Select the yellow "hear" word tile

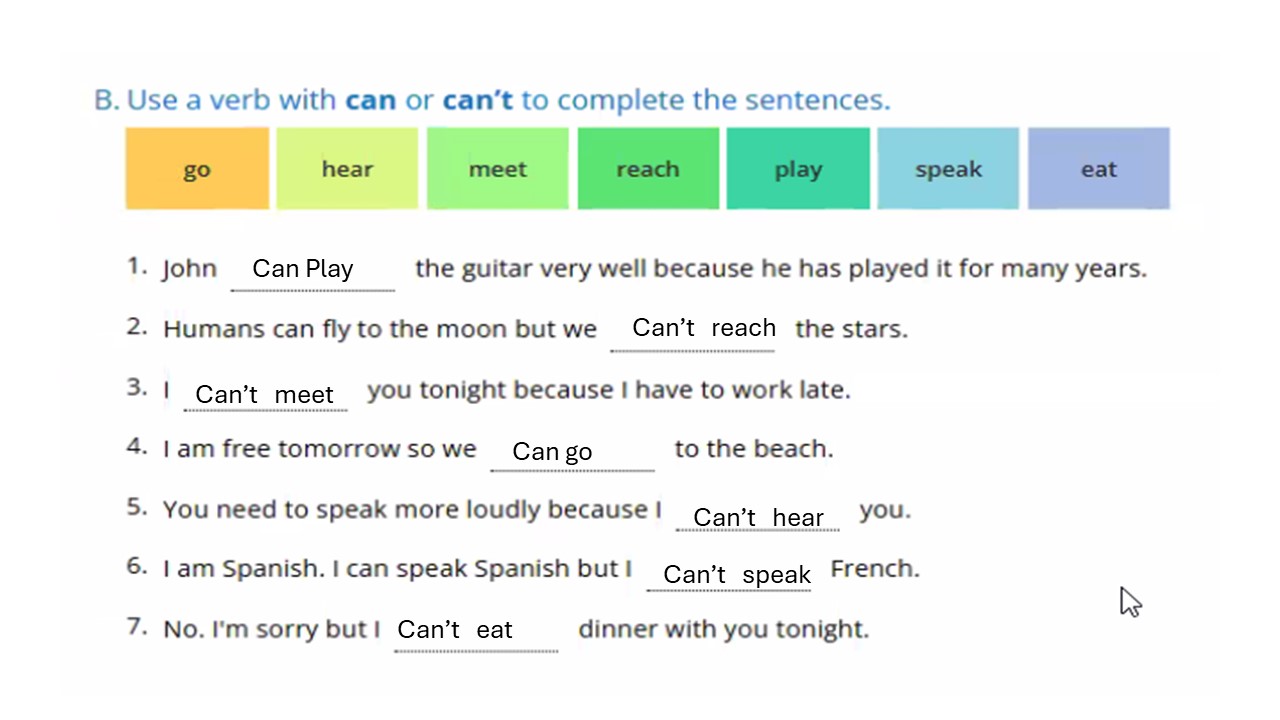[347, 169]
